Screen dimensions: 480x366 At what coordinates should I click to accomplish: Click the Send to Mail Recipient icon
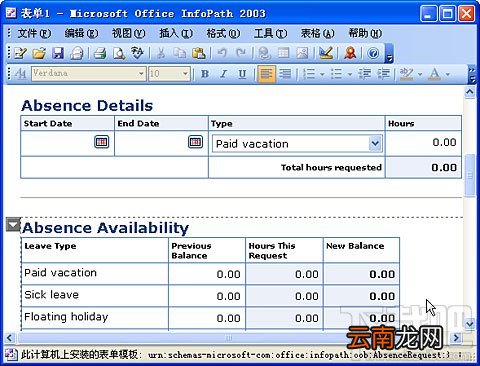77,53
